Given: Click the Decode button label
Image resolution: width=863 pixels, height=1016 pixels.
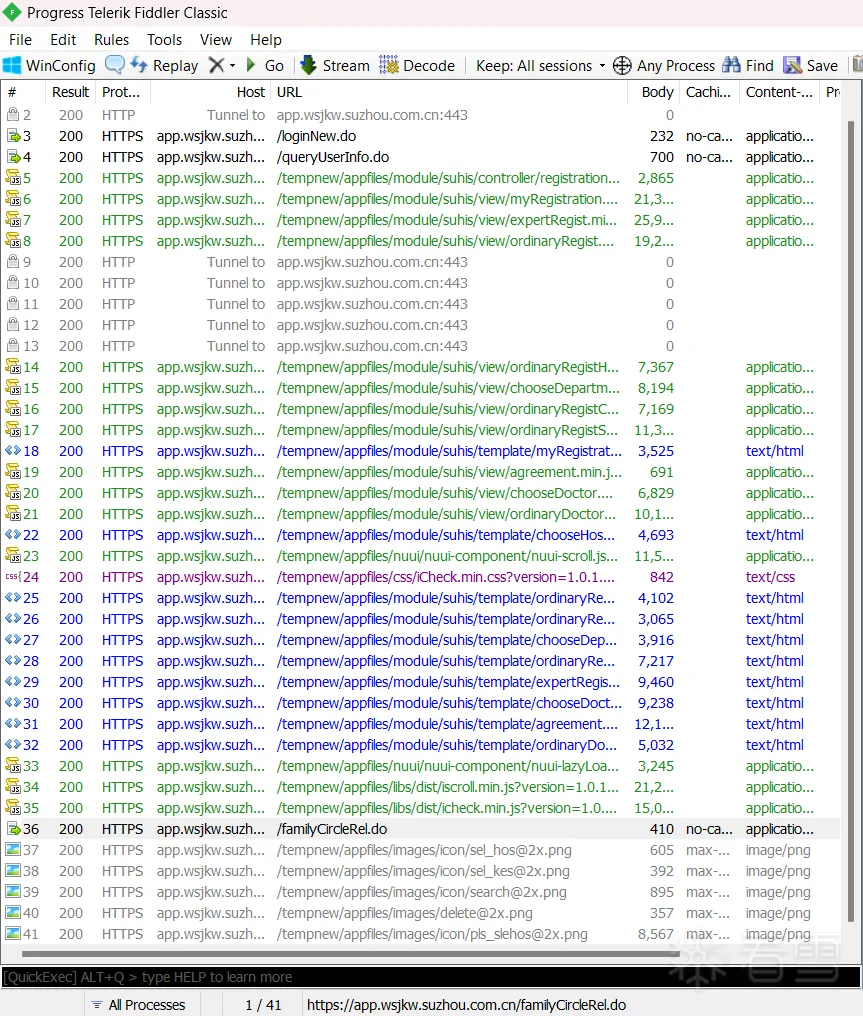Looking at the screenshot, I should tap(429, 65).
